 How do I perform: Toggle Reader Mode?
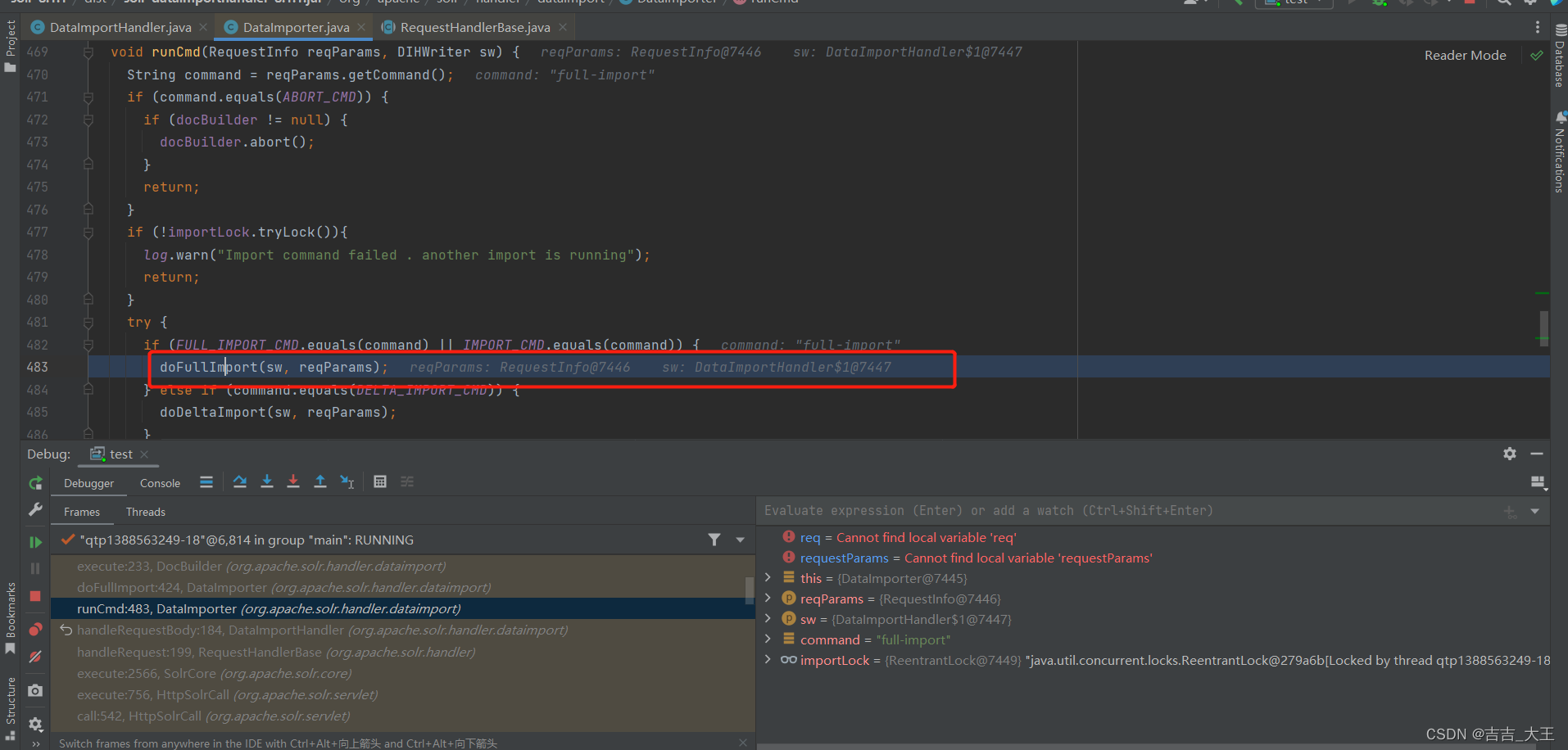[1465, 56]
